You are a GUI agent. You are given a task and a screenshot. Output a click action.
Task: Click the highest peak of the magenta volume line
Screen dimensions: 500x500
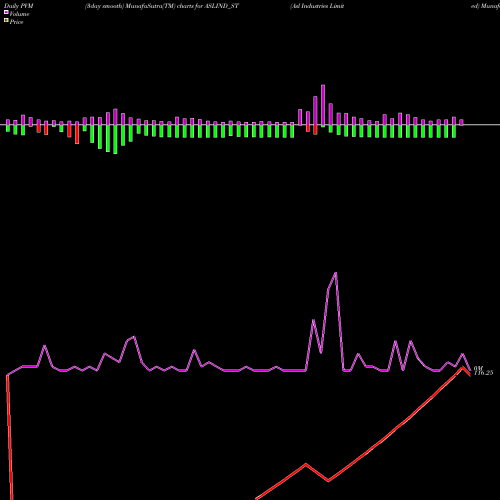point(335,273)
